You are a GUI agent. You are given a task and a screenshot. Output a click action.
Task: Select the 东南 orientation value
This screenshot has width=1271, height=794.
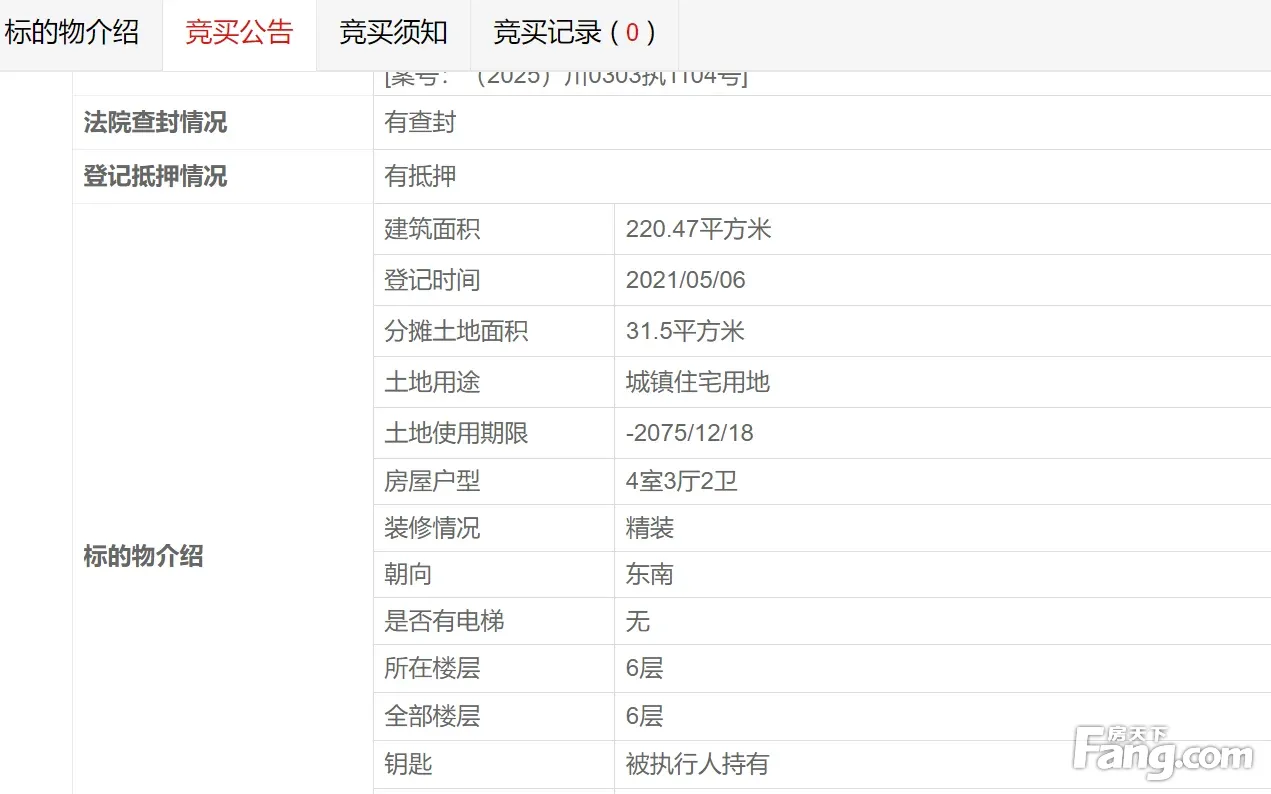(x=650, y=574)
